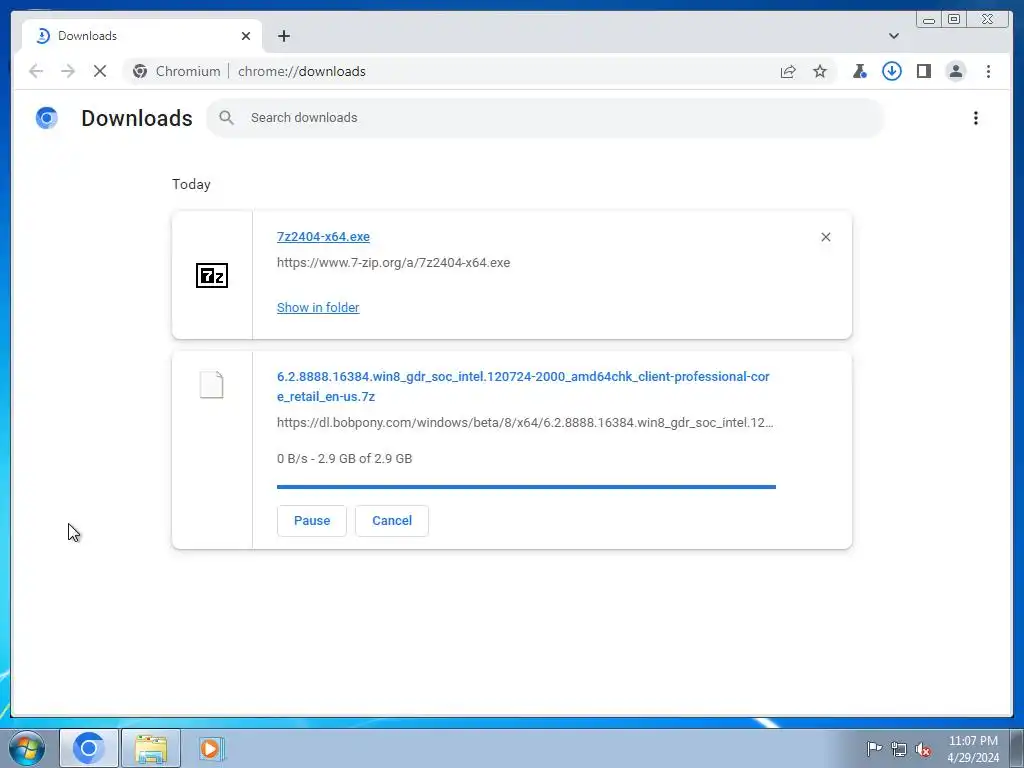The height and width of the screenshot is (768, 1024).
Task: Toggle the side panel icon
Action: (x=924, y=71)
